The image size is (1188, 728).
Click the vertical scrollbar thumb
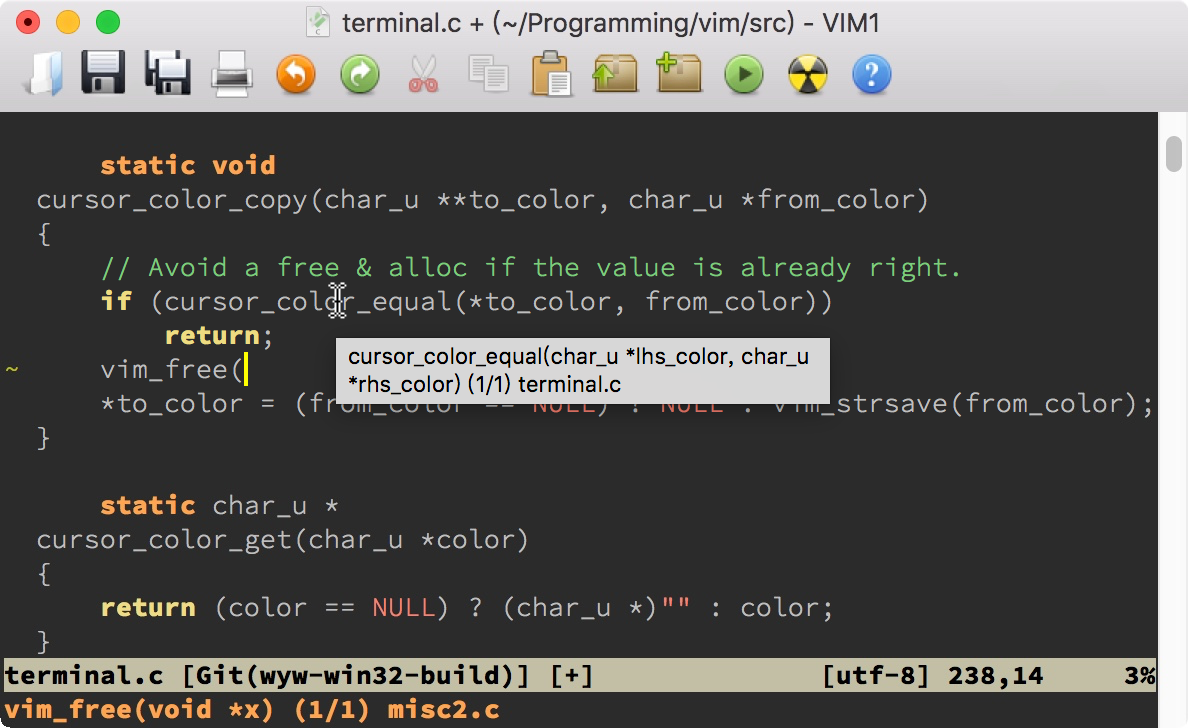1174,153
